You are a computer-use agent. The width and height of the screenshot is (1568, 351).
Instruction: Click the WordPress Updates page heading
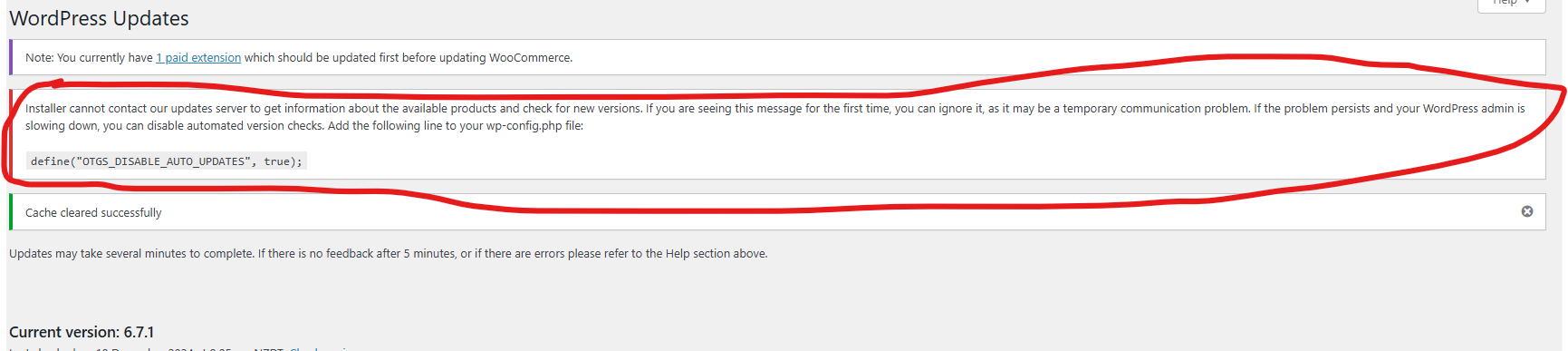point(99,18)
